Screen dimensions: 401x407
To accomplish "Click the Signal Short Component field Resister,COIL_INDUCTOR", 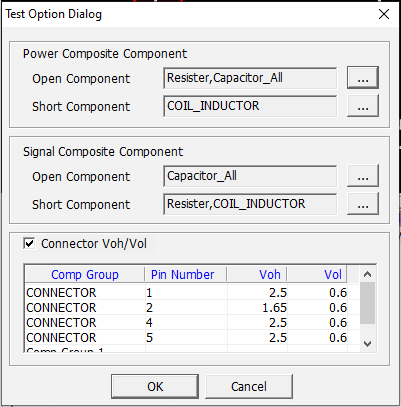I will point(250,204).
